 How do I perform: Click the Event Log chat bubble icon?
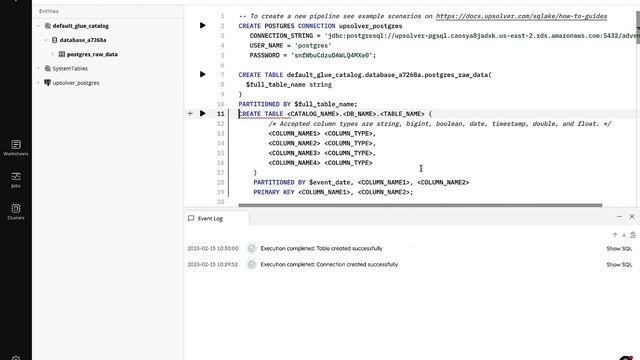191,218
